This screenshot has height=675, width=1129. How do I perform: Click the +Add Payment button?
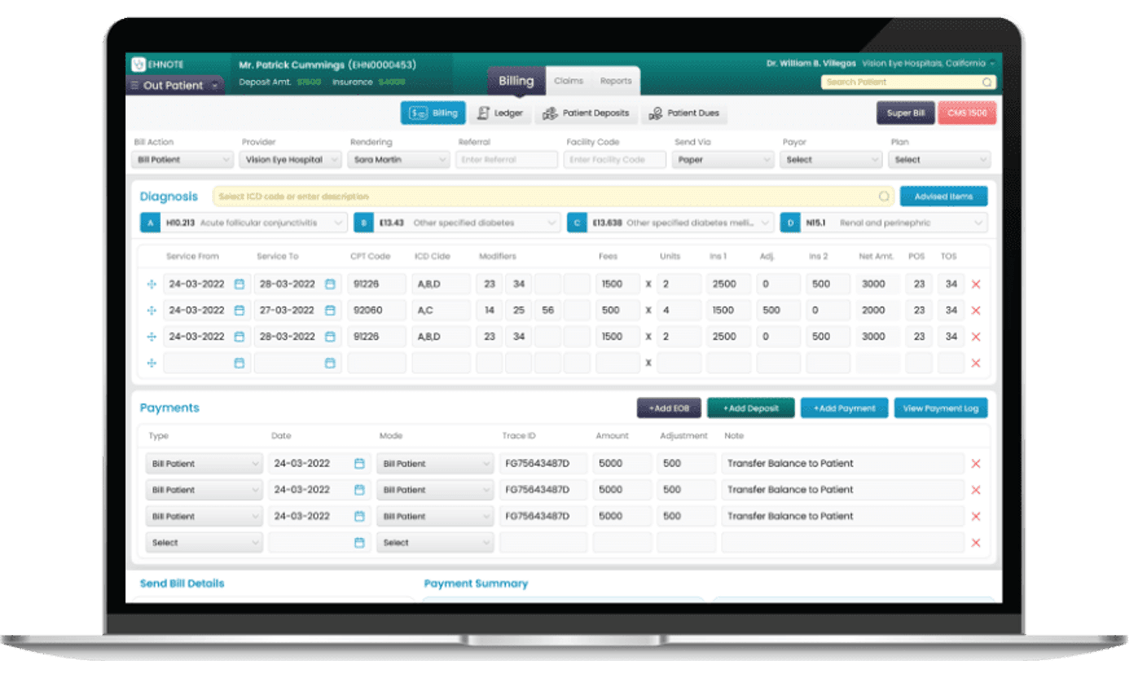click(843, 408)
